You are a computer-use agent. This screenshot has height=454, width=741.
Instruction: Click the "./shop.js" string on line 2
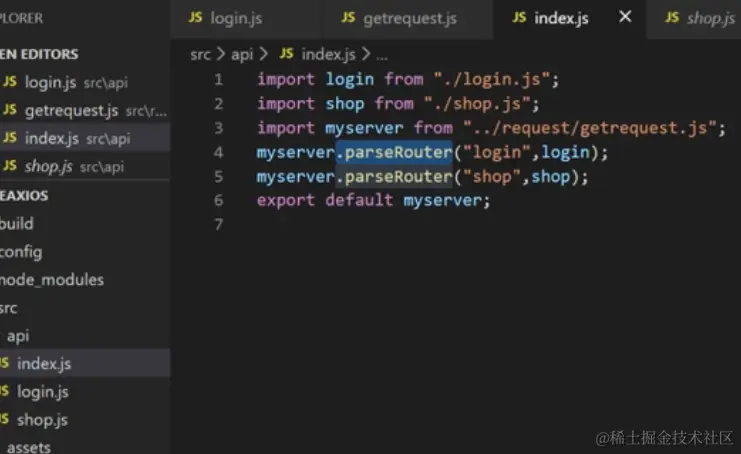coord(477,103)
